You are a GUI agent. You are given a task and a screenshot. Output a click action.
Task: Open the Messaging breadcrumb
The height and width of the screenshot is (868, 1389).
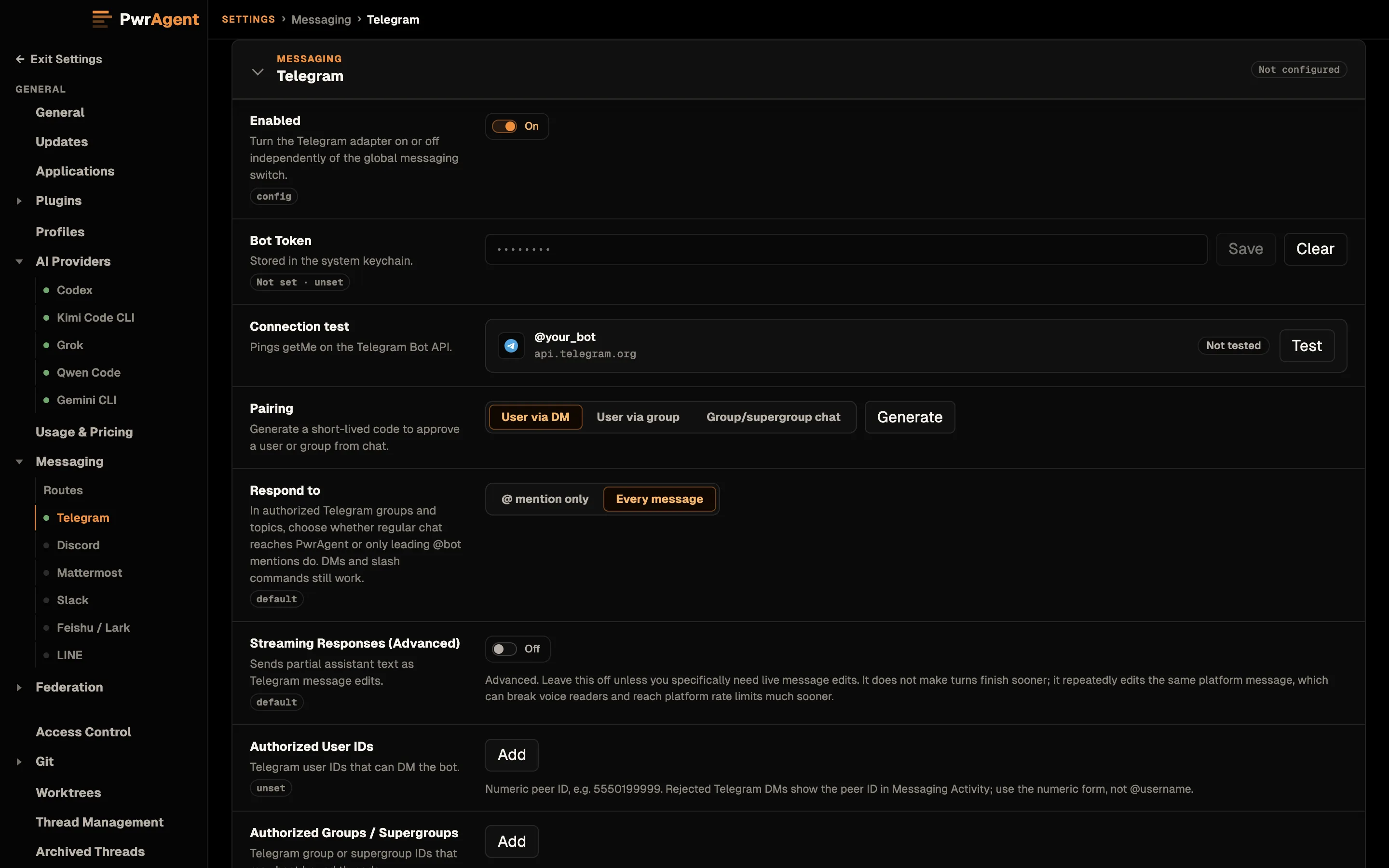pos(321,19)
